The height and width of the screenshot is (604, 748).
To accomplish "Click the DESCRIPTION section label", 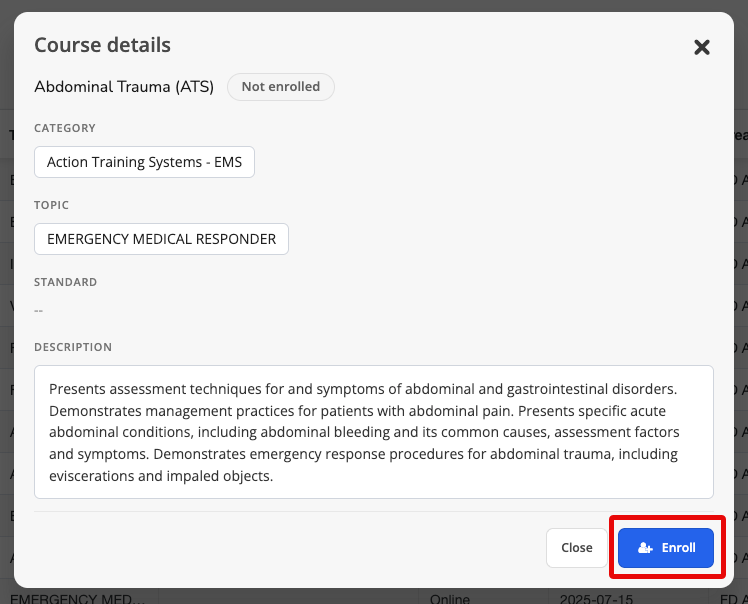I will coord(73,347).
